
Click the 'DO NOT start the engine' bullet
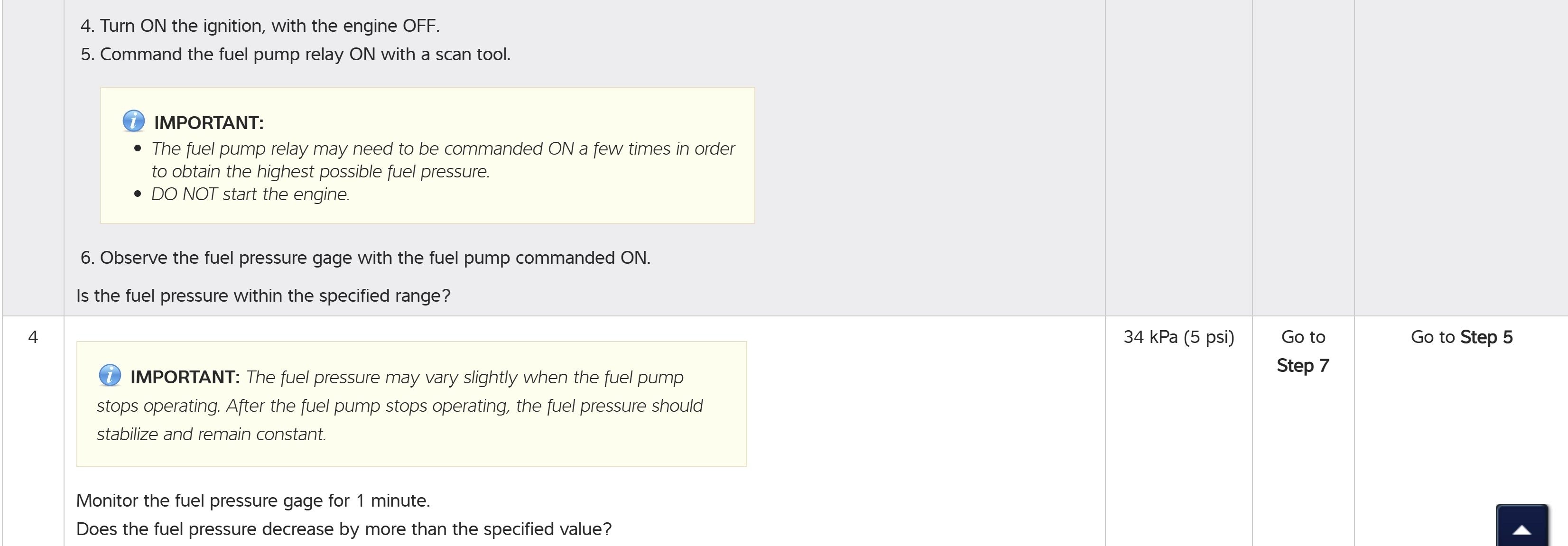coord(250,195)
